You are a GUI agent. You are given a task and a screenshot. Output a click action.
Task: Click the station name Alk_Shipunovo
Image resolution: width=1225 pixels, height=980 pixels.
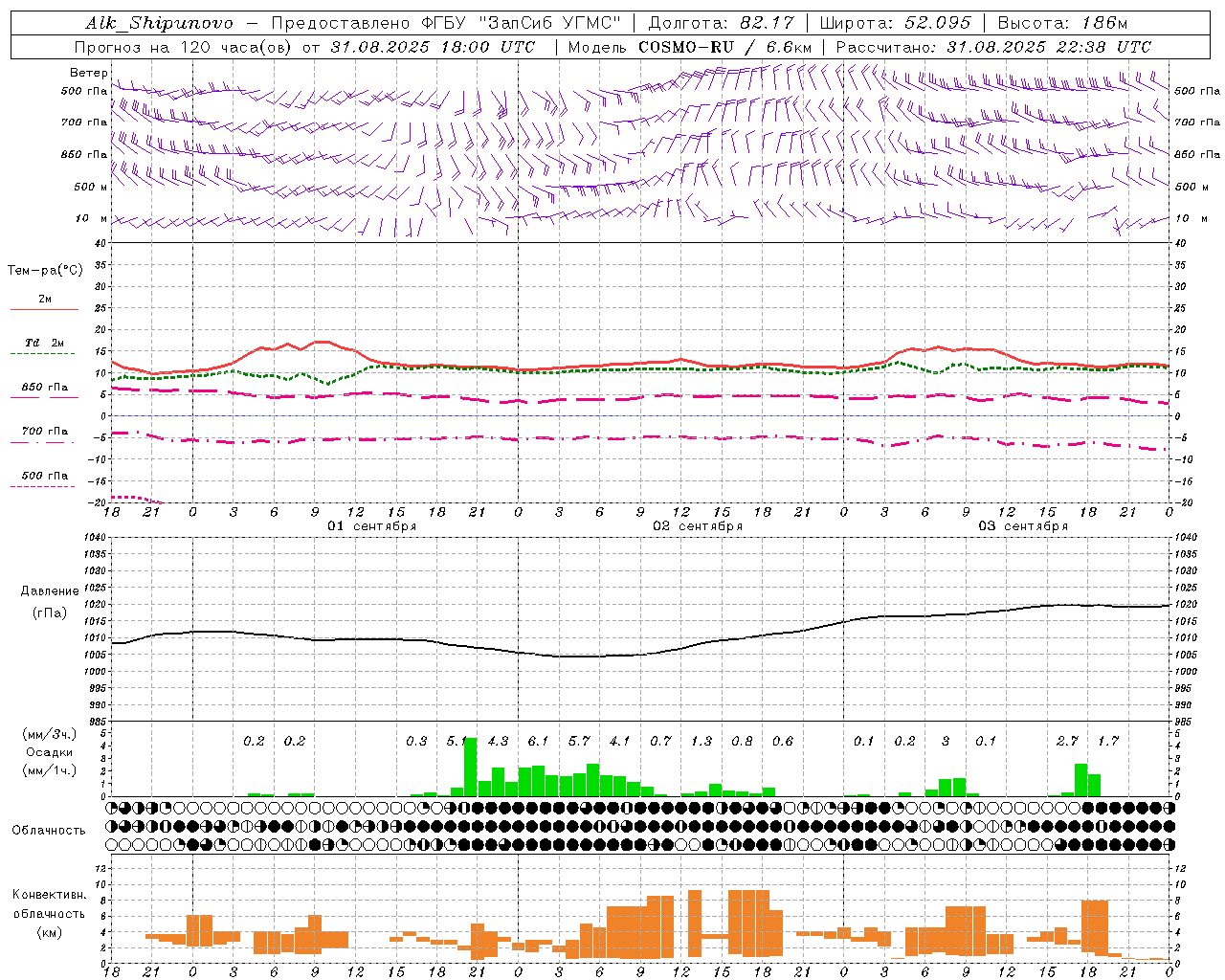pos(159,23)
